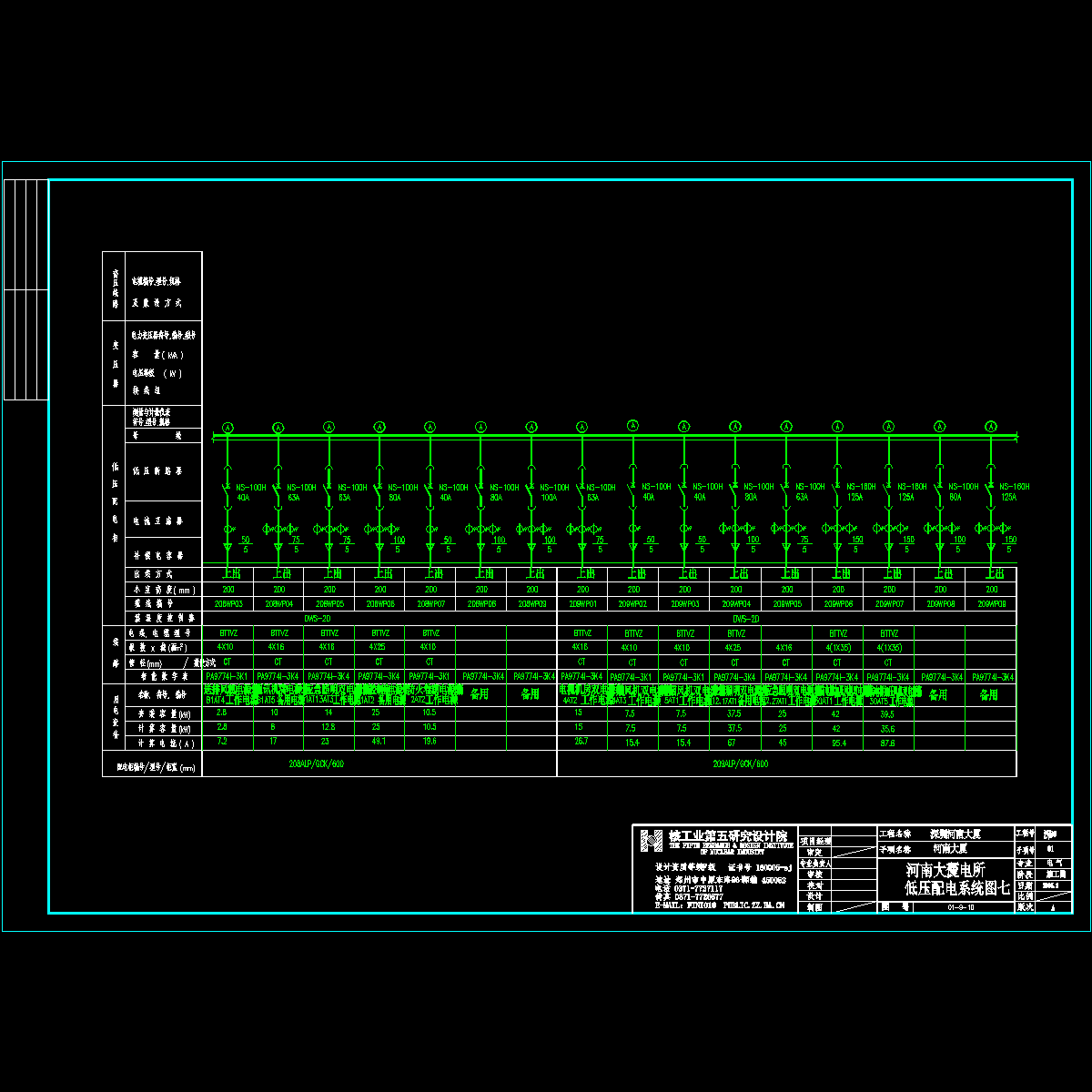
Task: Click the 209ALP/GCK/800 cabinet label
Action: click(741, 764)
